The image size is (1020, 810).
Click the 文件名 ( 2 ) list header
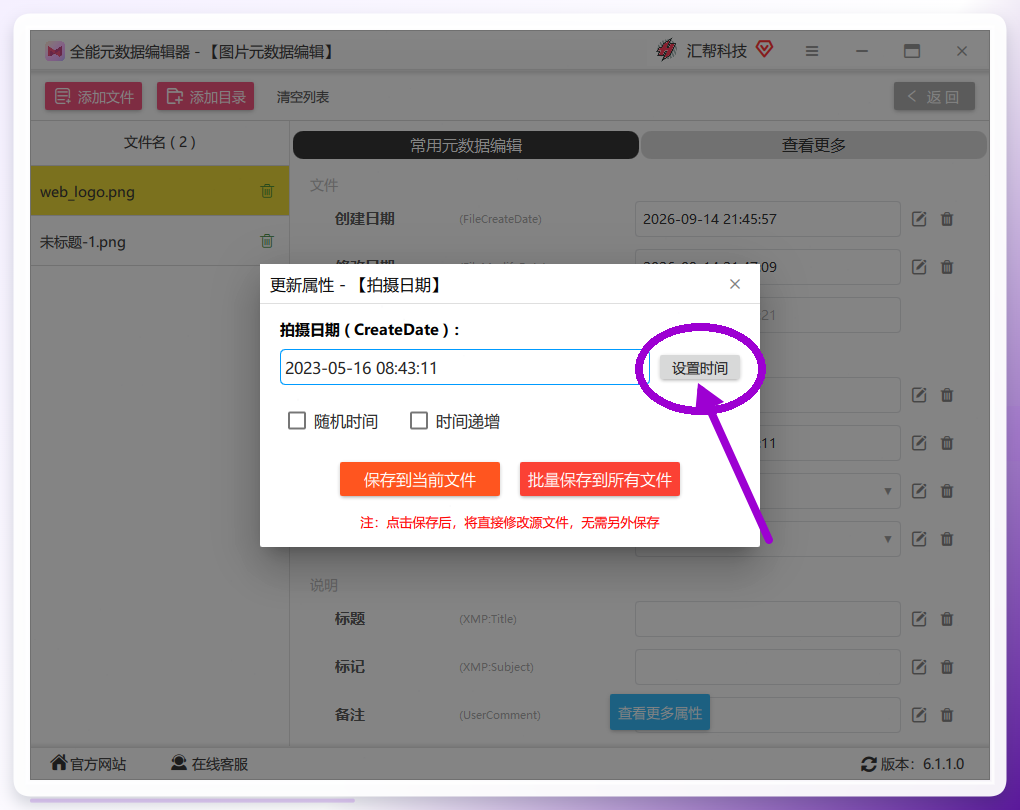pyautogui.click(x=160, y=142)
